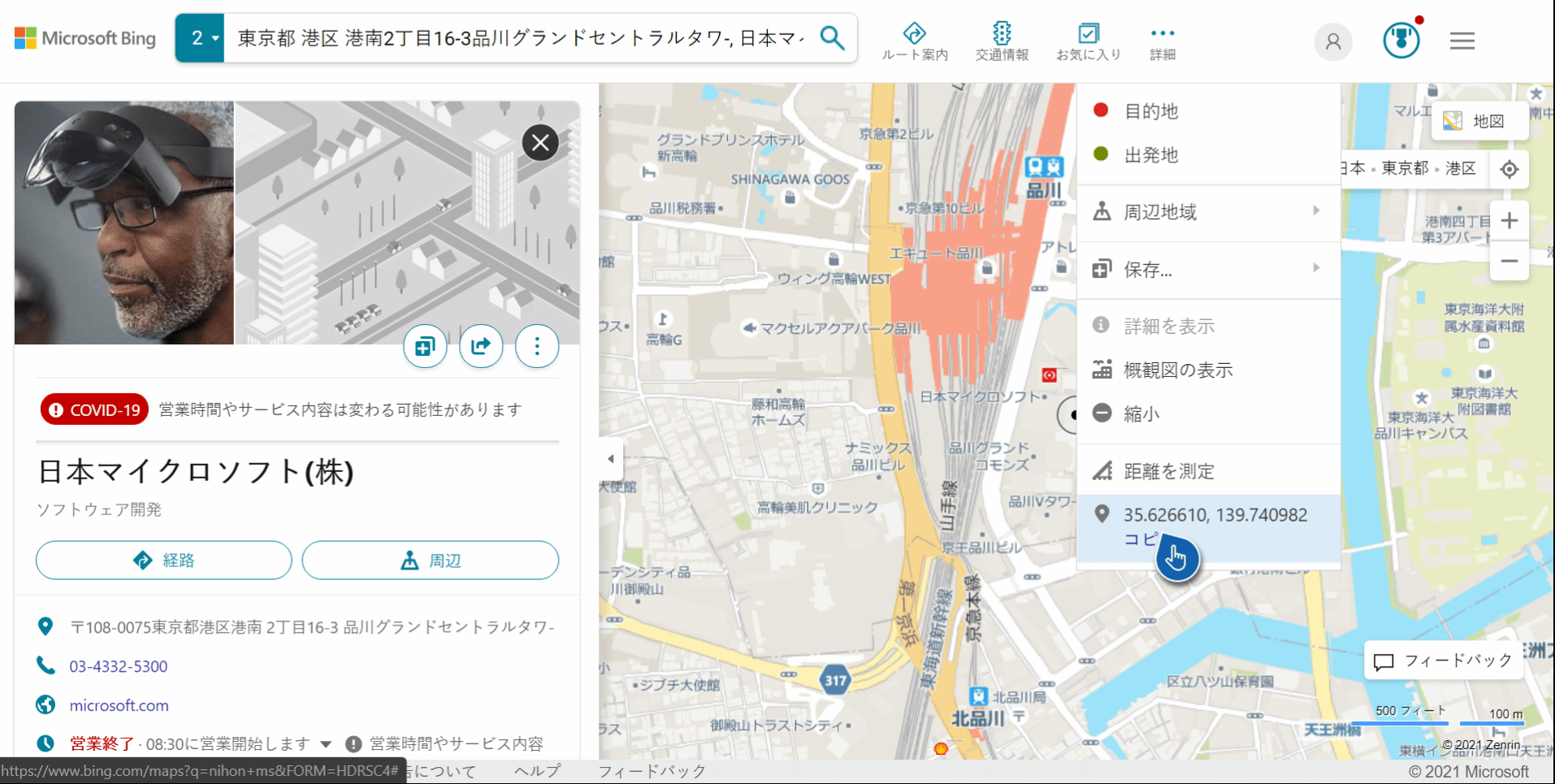Screen dimensions: 1555x784
Task: Expand the 周辺地域 submenu
Action: coord(1208,212)
